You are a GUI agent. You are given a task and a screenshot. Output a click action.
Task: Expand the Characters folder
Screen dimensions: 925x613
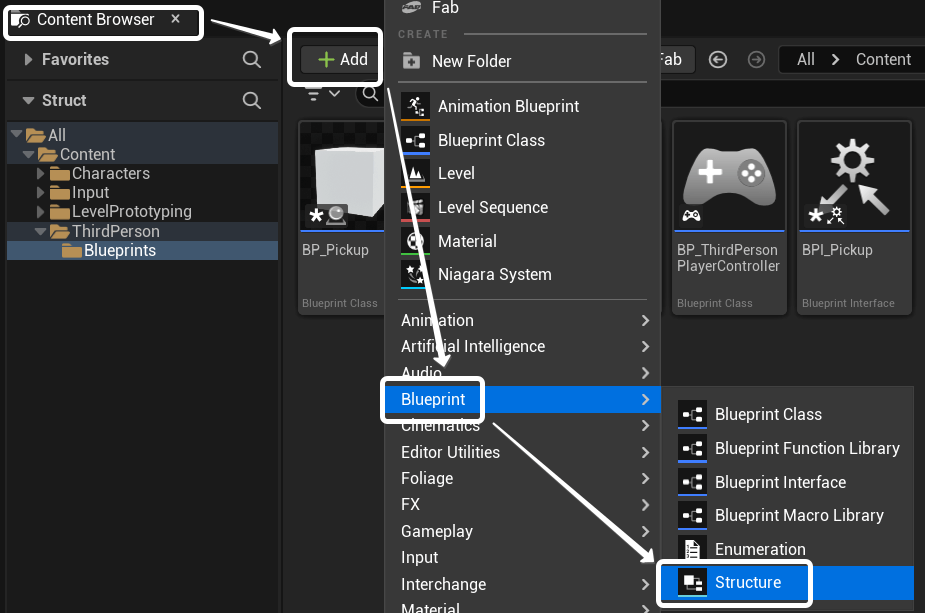(41, 173)
